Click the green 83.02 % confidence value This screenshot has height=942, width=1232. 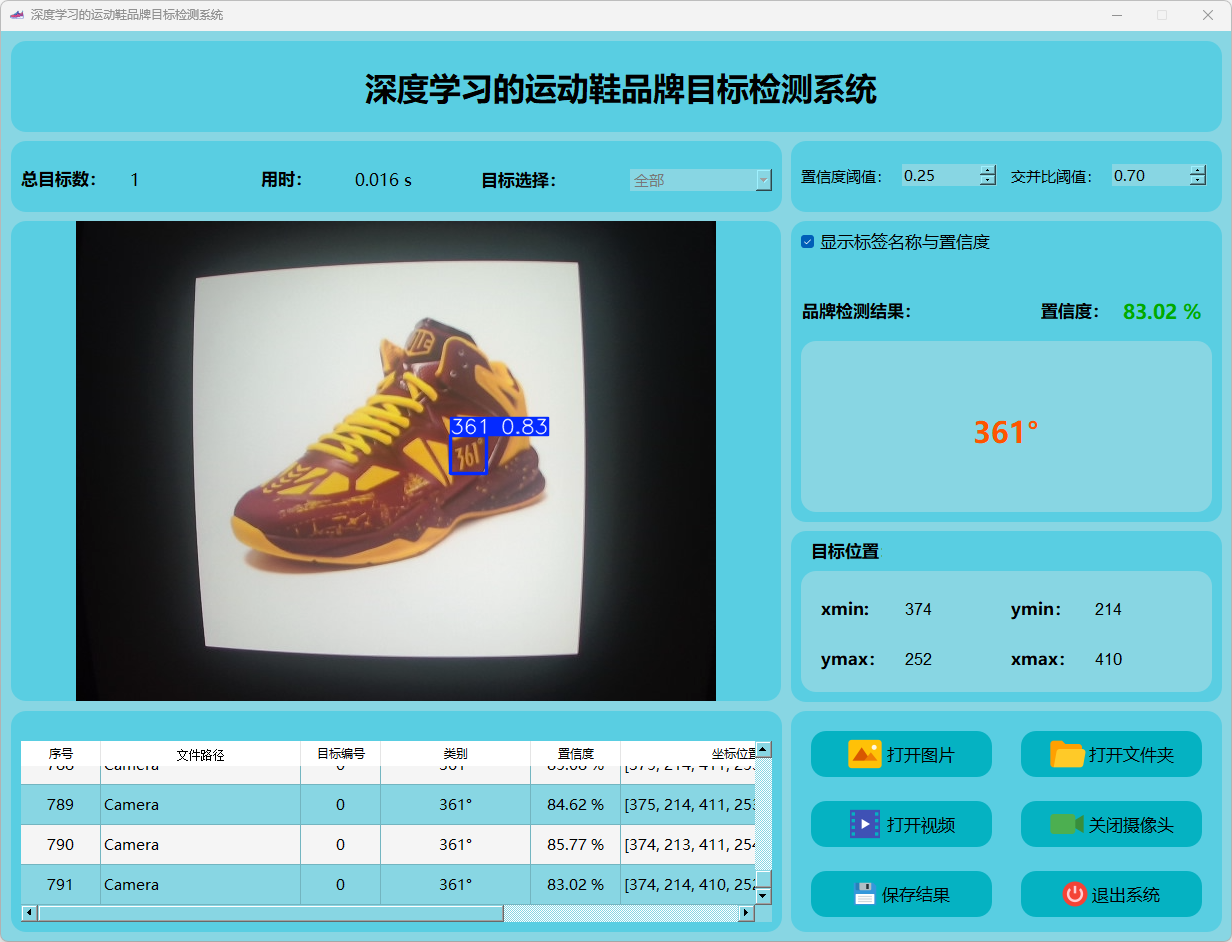1162,312
